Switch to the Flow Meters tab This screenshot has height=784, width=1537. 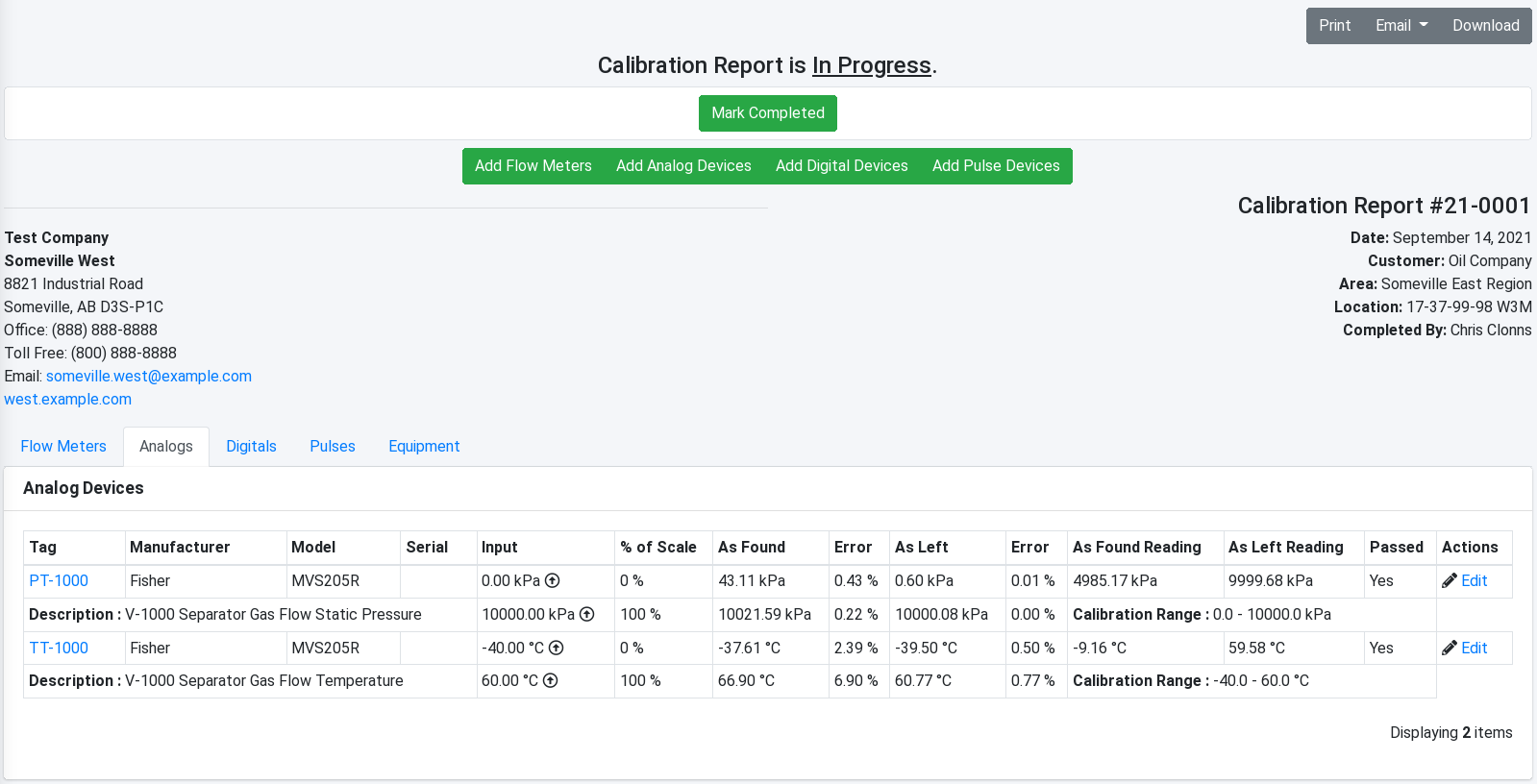(x=63, y=447)
